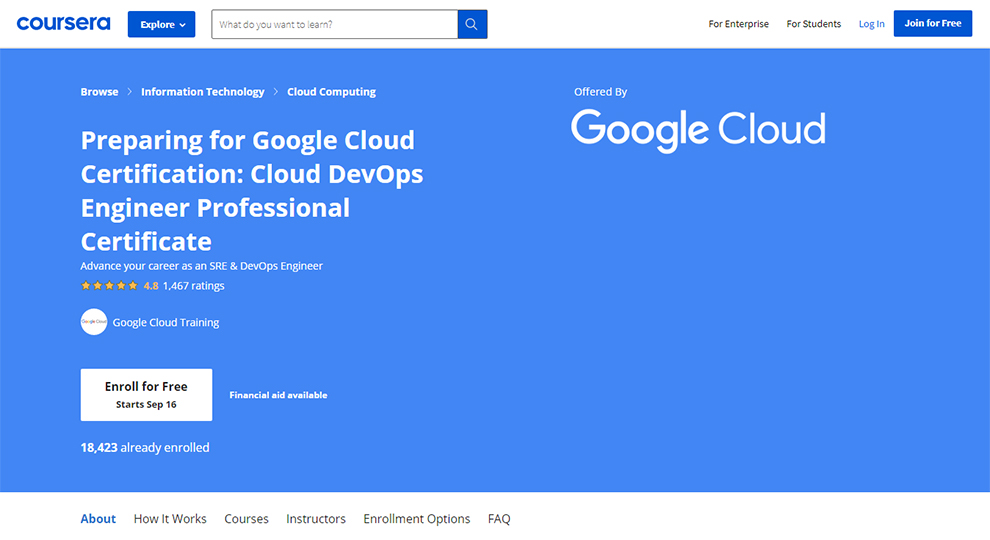Click the '18,423 already enrolled' text

tap(145, 447)
